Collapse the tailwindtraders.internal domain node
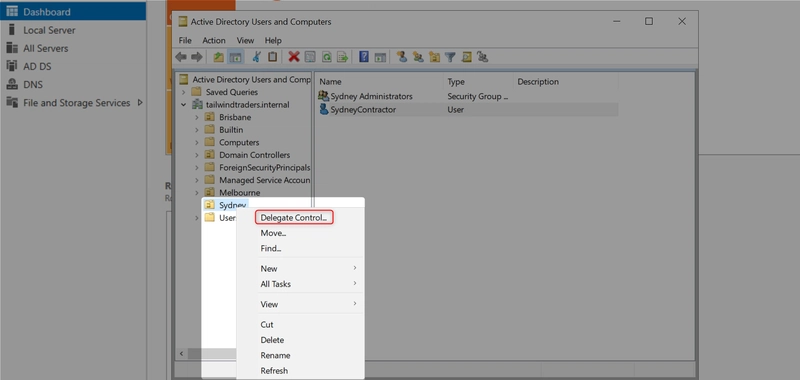Viewport: 800px width, 380px height. click(x=184, y=105)
